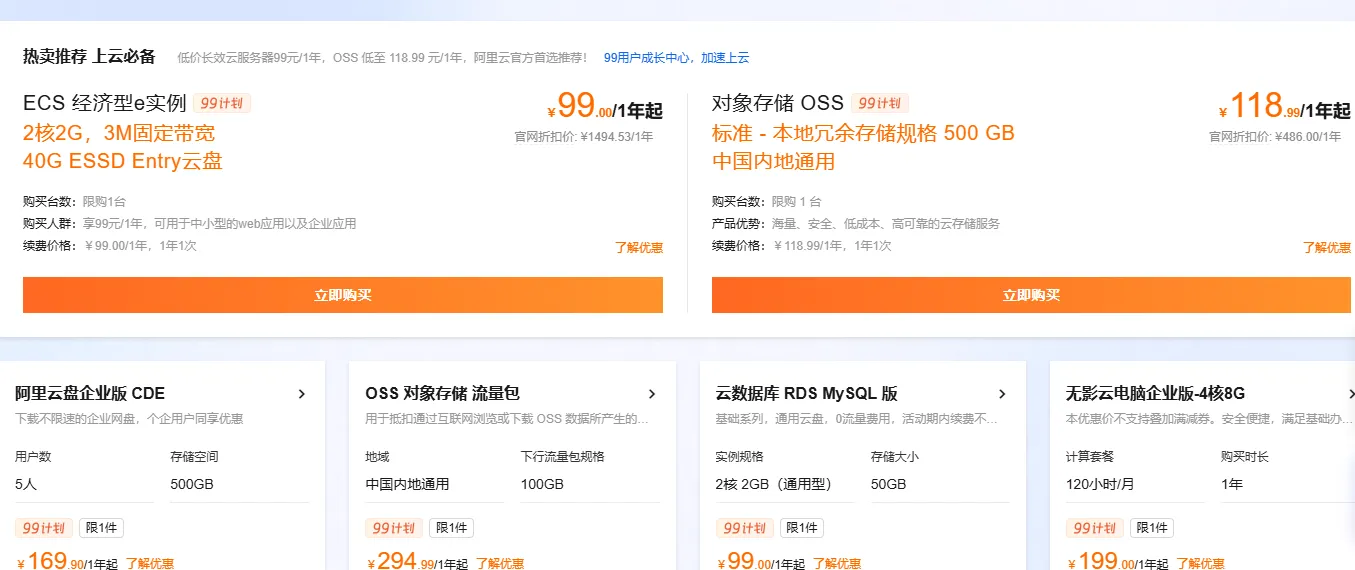Screen dimensions: 1355x570
Task: Open 了解优惠 in the RDS MySQL card
Action: (837, 564)
